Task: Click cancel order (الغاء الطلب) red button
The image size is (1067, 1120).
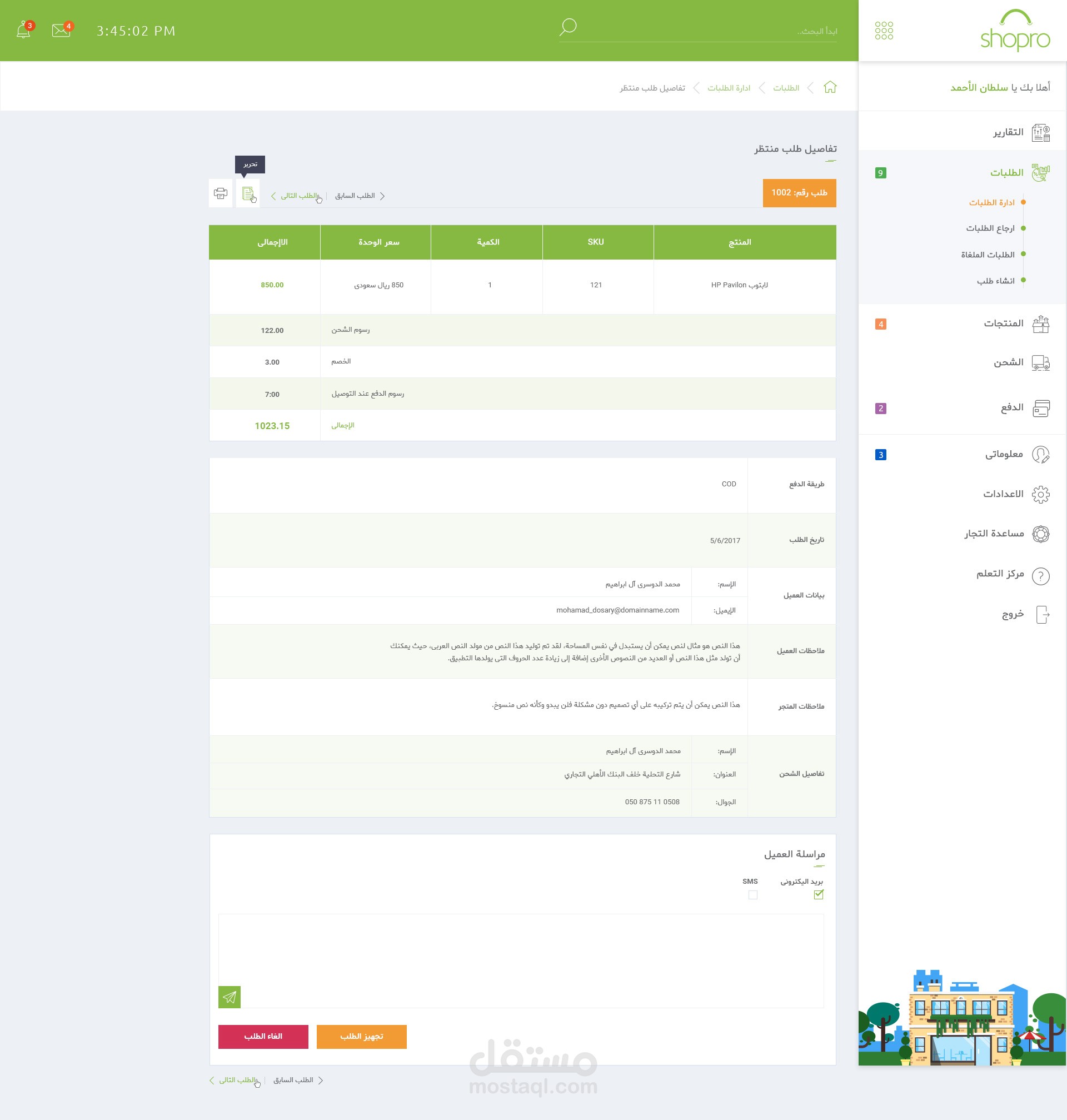Action: 263,1037
